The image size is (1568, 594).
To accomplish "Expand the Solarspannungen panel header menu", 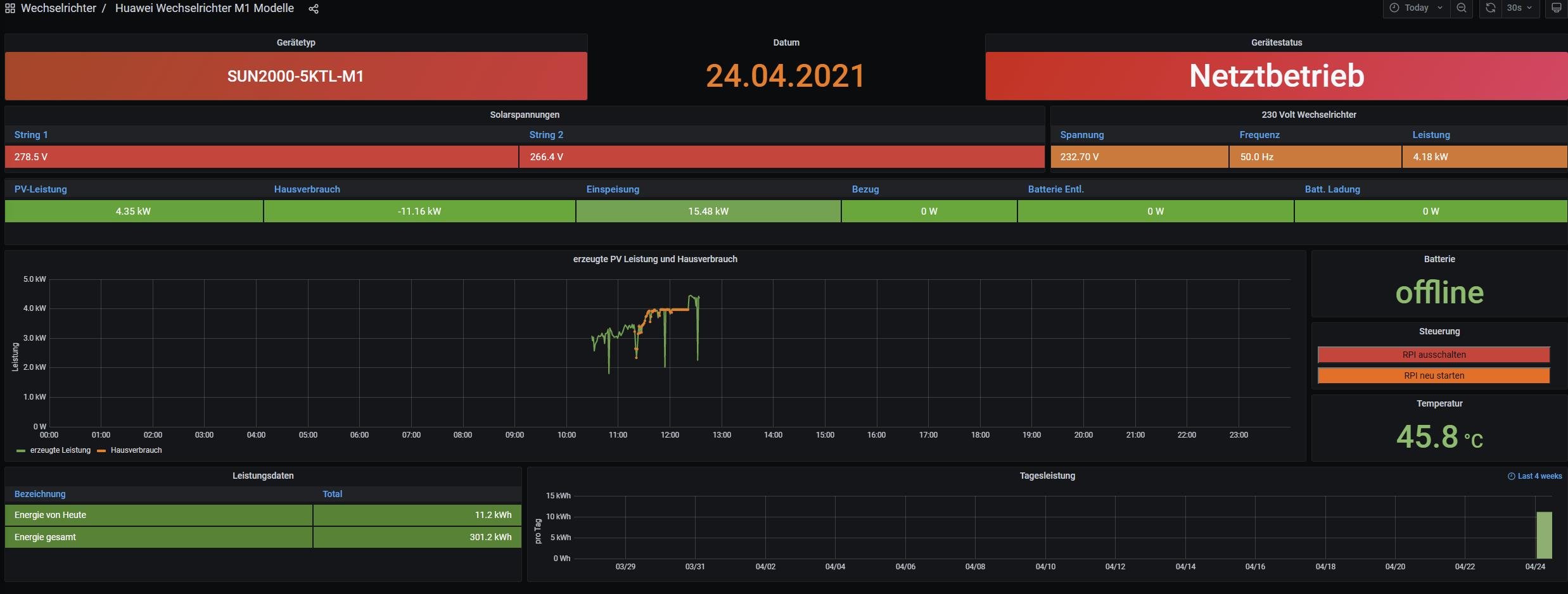I will [524, 115].
